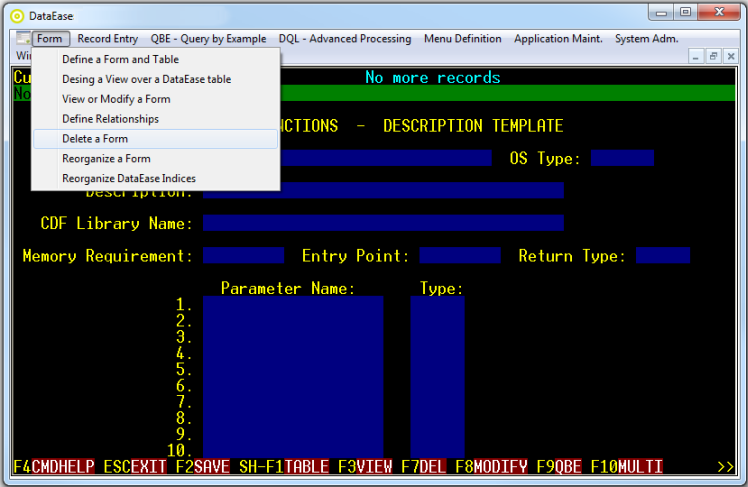Image resolution: width=748 pixels, height=487 pixels.
Task: Select View or Modify a Form
Action: (x=156, y=99)
